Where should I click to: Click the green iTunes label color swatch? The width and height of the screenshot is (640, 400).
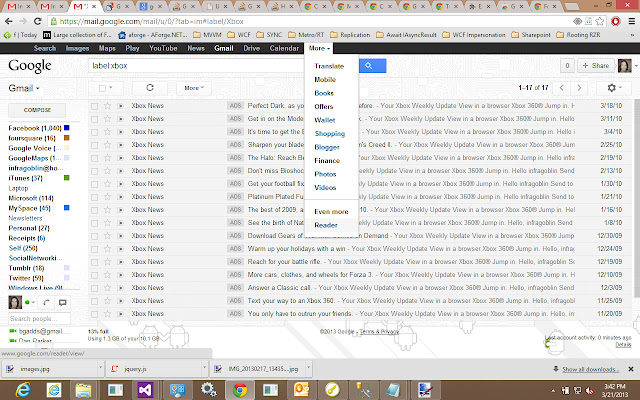click(67, 178)
